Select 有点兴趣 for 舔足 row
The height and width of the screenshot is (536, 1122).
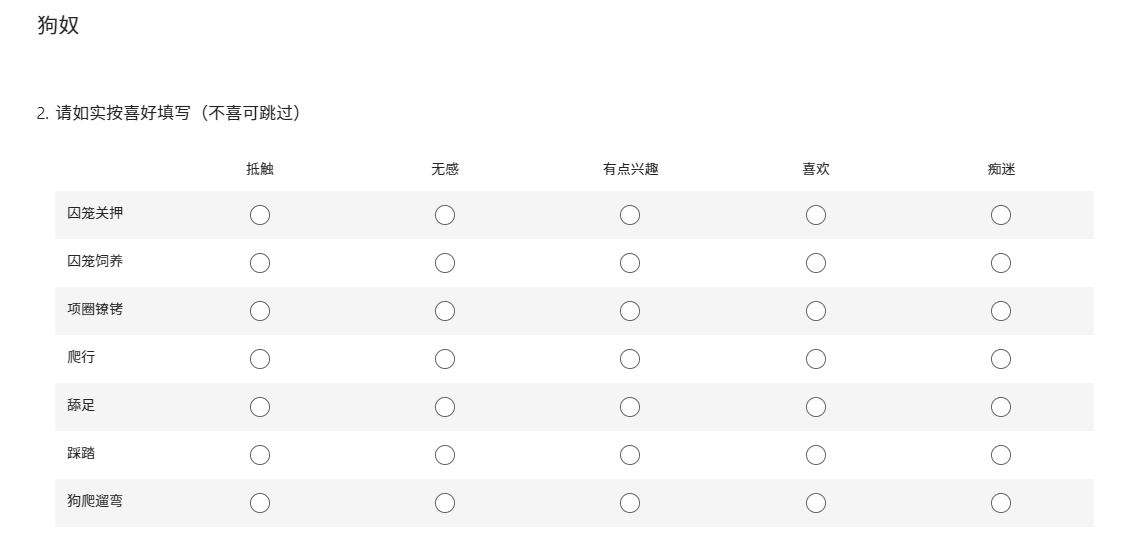coord(630,407)
